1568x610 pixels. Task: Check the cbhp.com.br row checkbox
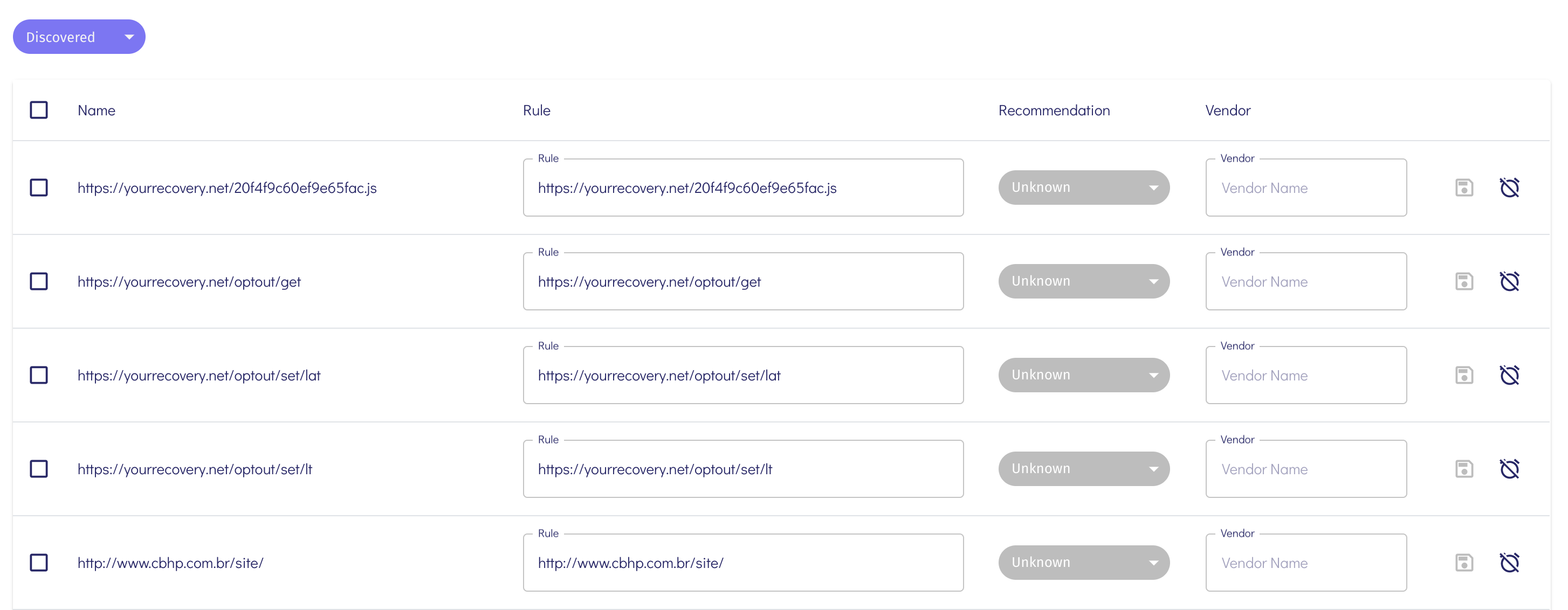coord(39,563)
